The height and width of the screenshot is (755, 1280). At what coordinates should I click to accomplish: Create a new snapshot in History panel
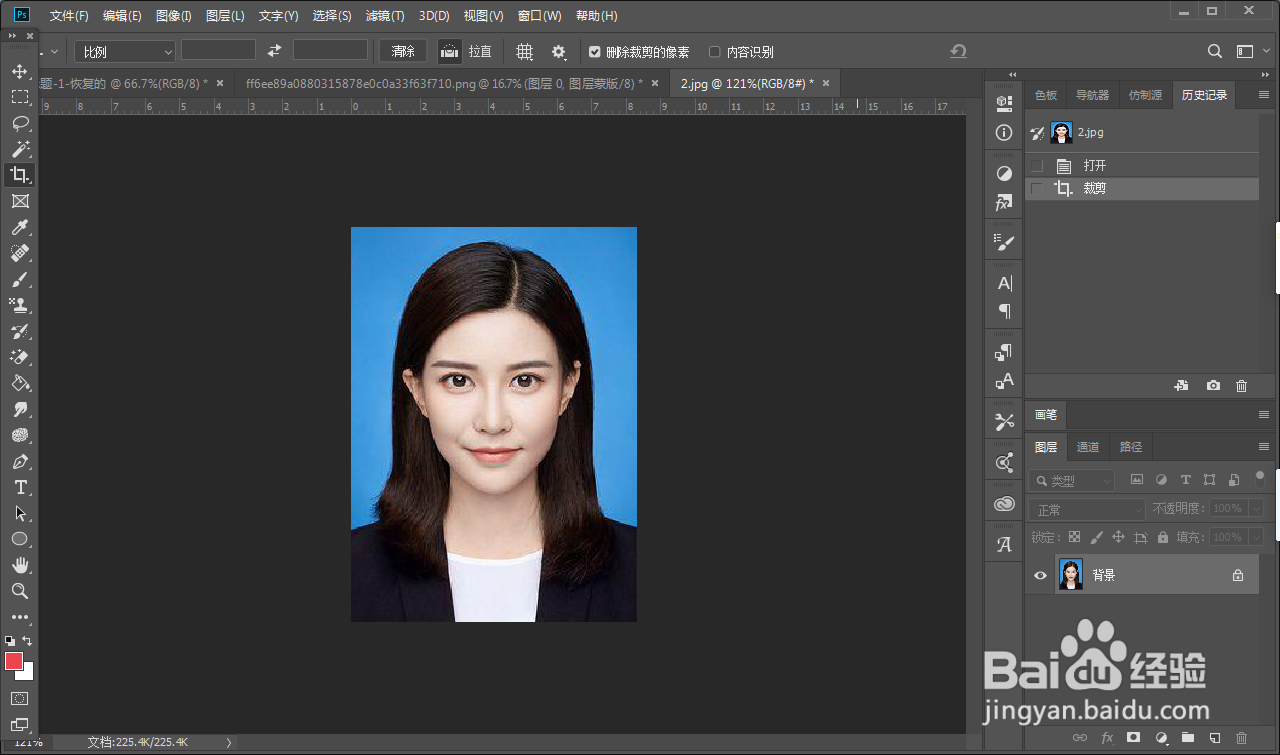tap(1212, 385)
